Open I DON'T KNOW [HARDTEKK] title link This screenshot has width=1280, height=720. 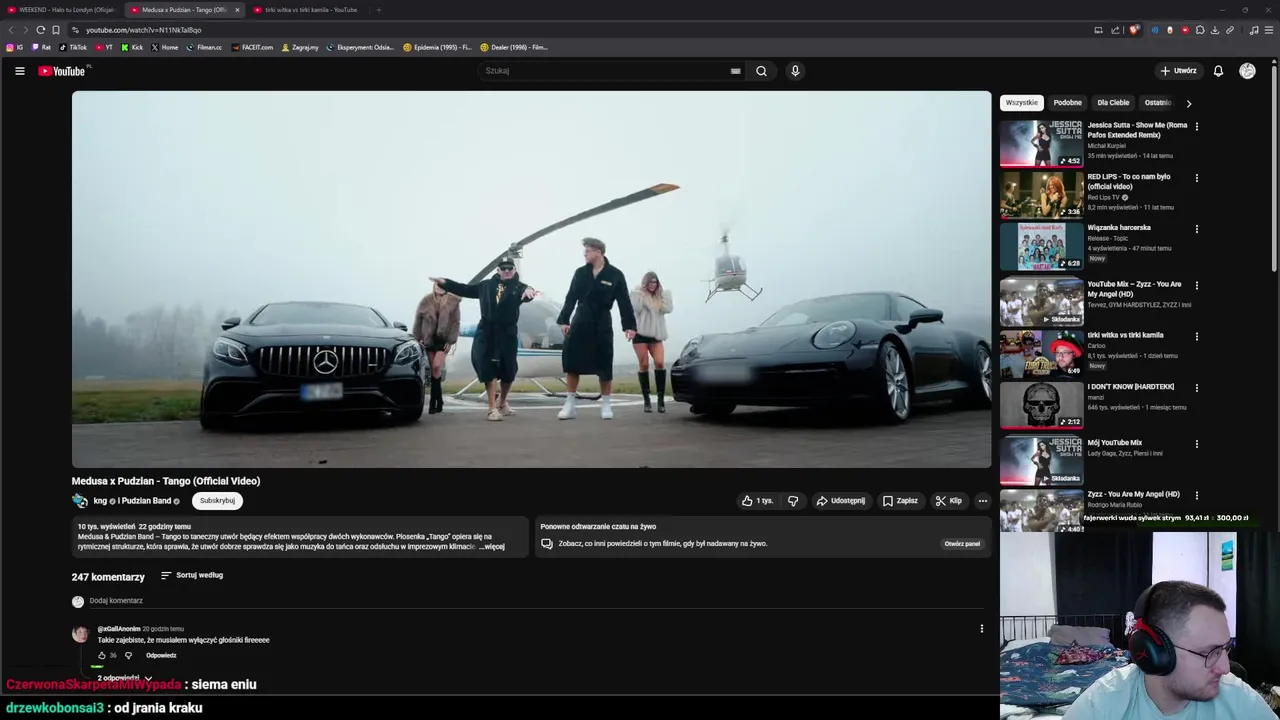click(x=1131, y=387)
